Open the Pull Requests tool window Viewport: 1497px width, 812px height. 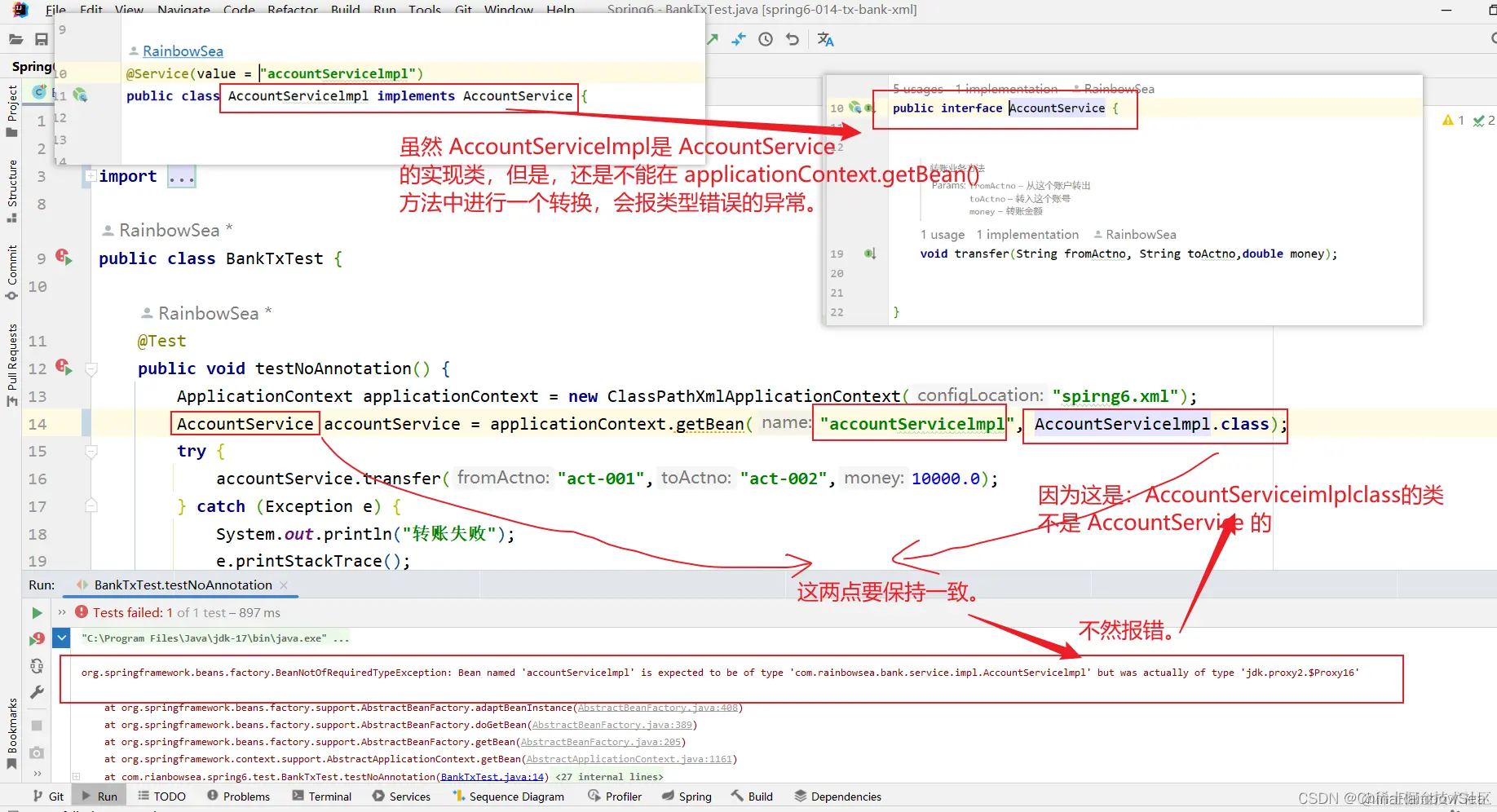[11, 364]
